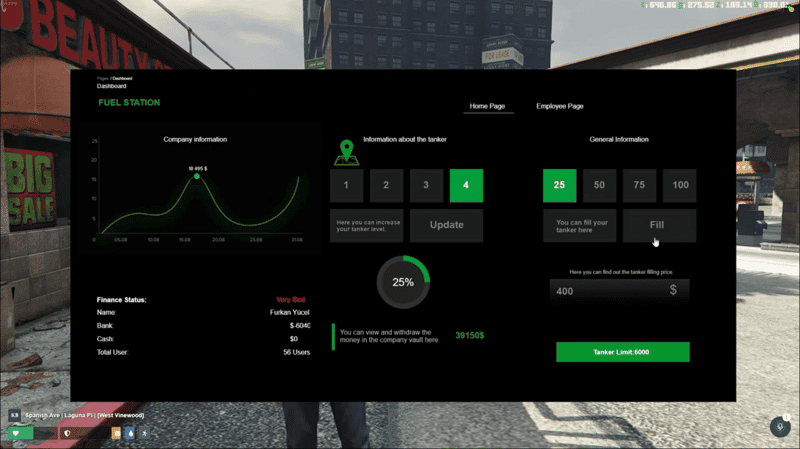
Task: Open the Employee Page tab
Action: click(x=560, y=106)
